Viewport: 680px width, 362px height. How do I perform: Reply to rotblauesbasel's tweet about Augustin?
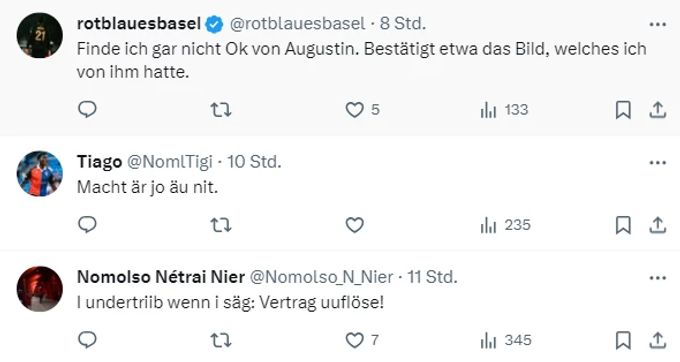87,110
